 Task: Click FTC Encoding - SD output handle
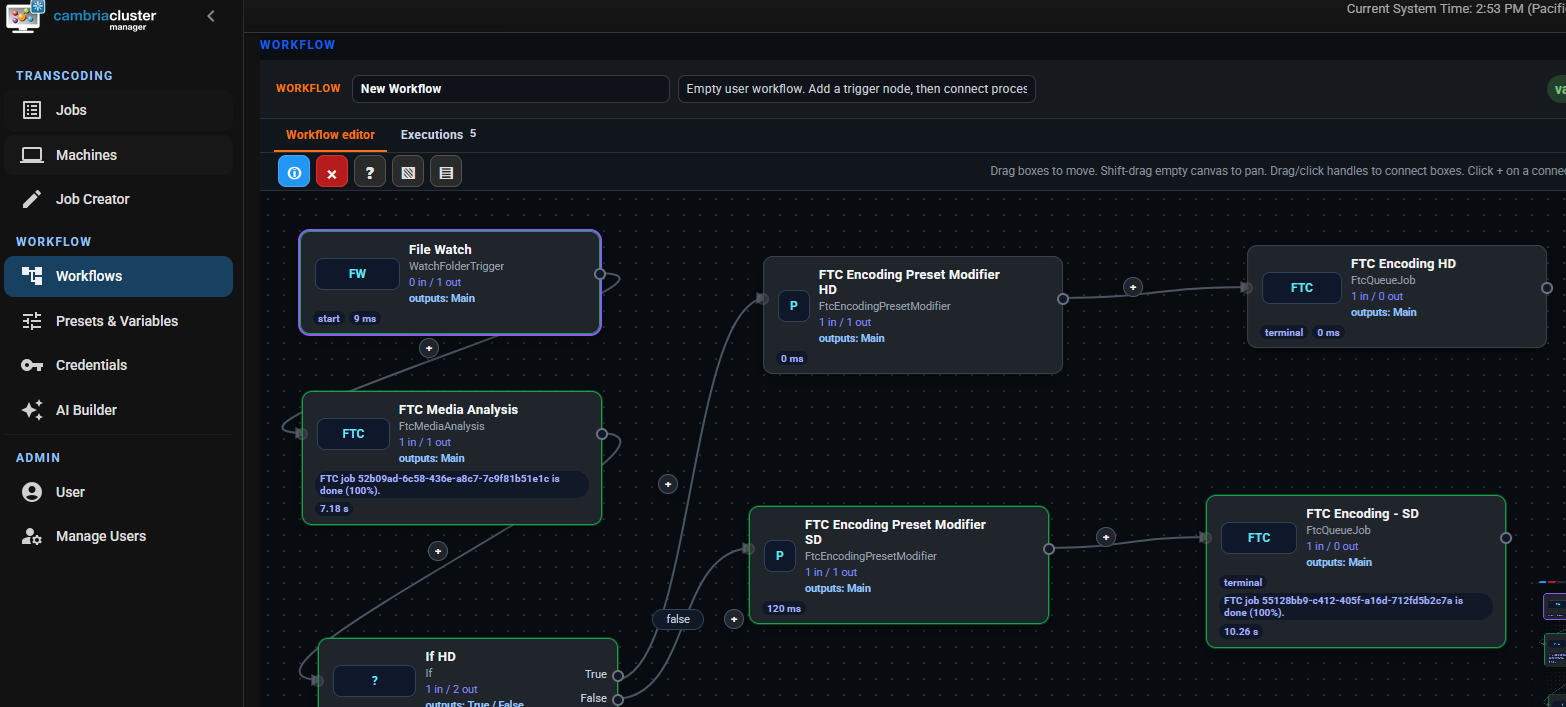1505,538
